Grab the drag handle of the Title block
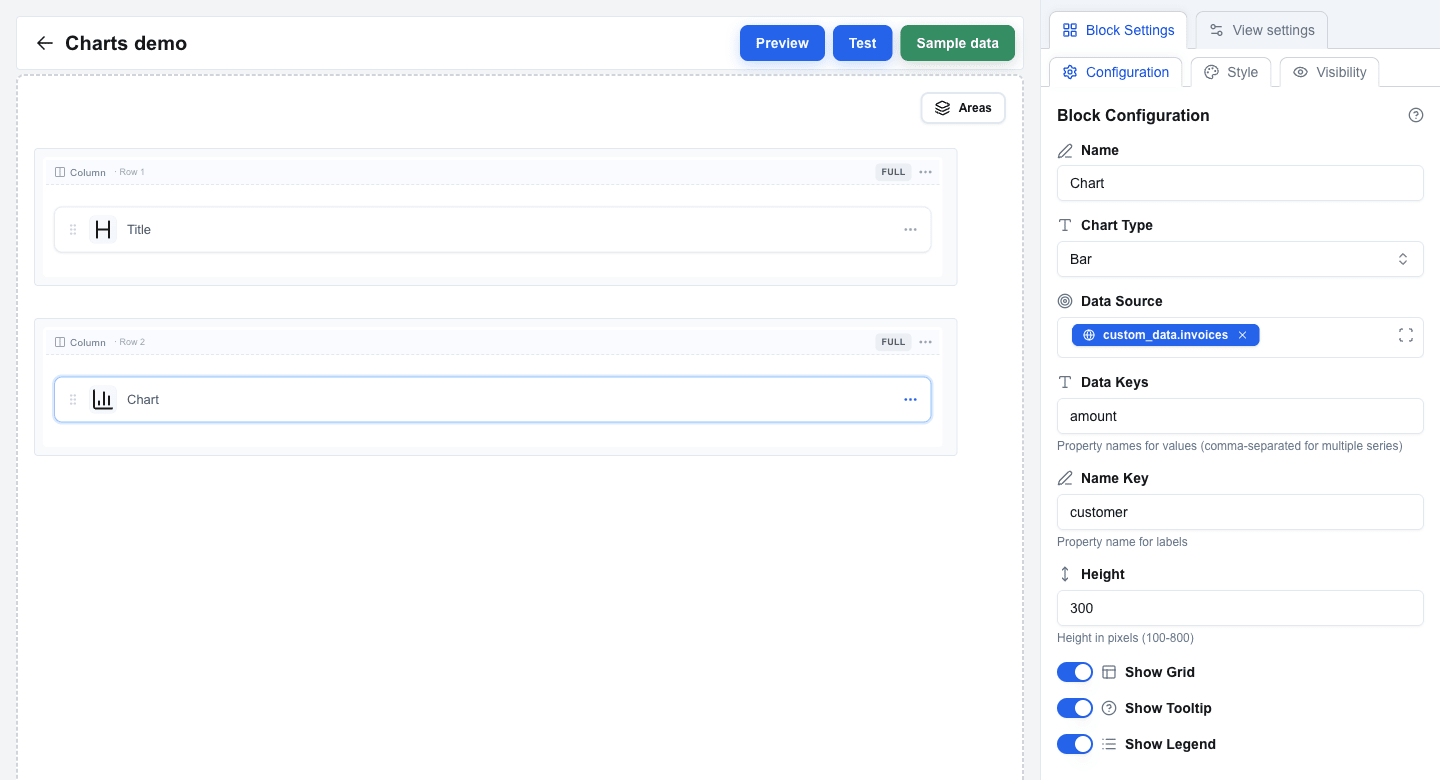Screen dimensions: 1440x780 (73, 230)
